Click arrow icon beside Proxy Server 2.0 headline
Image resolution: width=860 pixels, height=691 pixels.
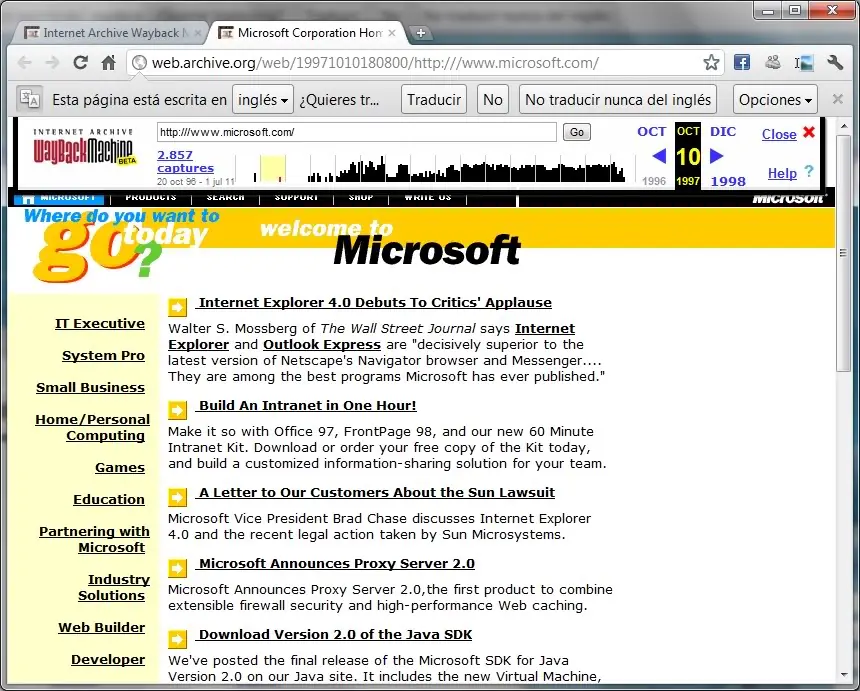point(177,568)
